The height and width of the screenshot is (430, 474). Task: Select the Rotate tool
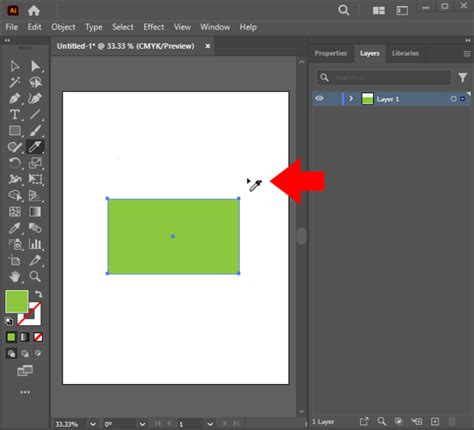(14, 163)
